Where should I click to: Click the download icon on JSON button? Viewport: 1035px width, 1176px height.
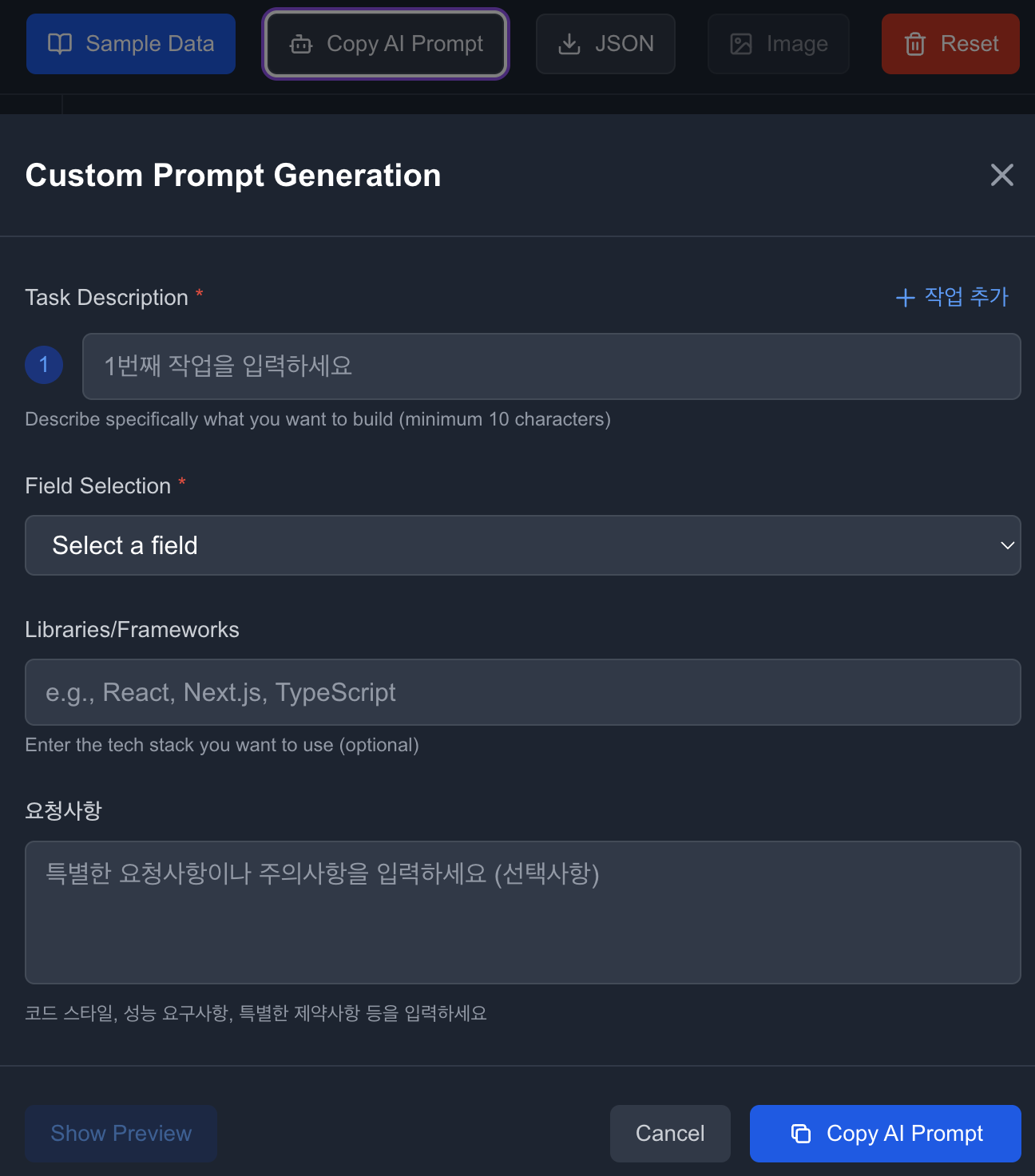[x=569, y=44]
